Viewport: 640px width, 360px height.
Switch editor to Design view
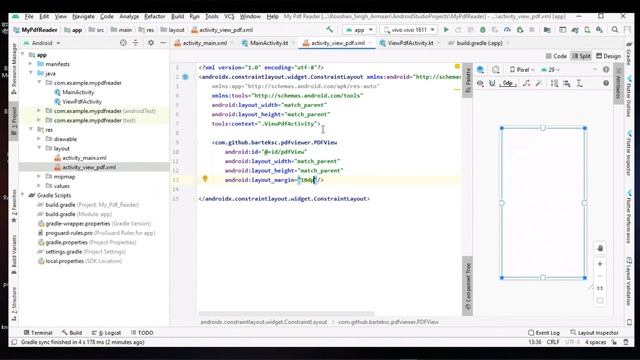tap(608, 56)
